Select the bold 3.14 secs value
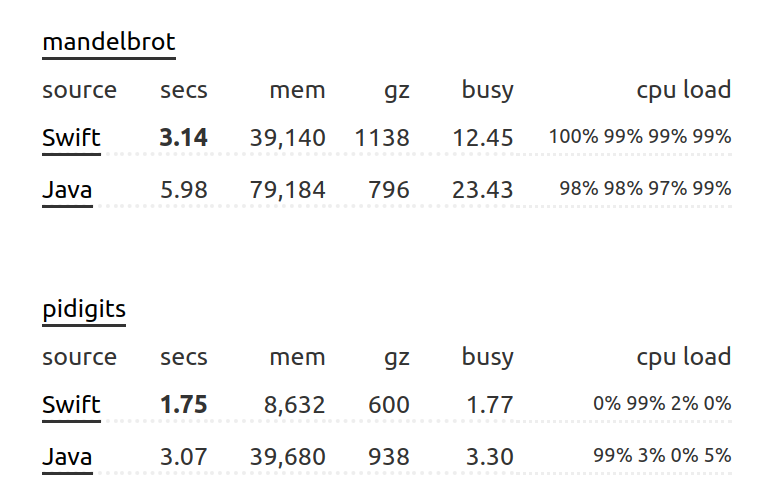This screenshot has height=492, width=765. tap(184, 138)
